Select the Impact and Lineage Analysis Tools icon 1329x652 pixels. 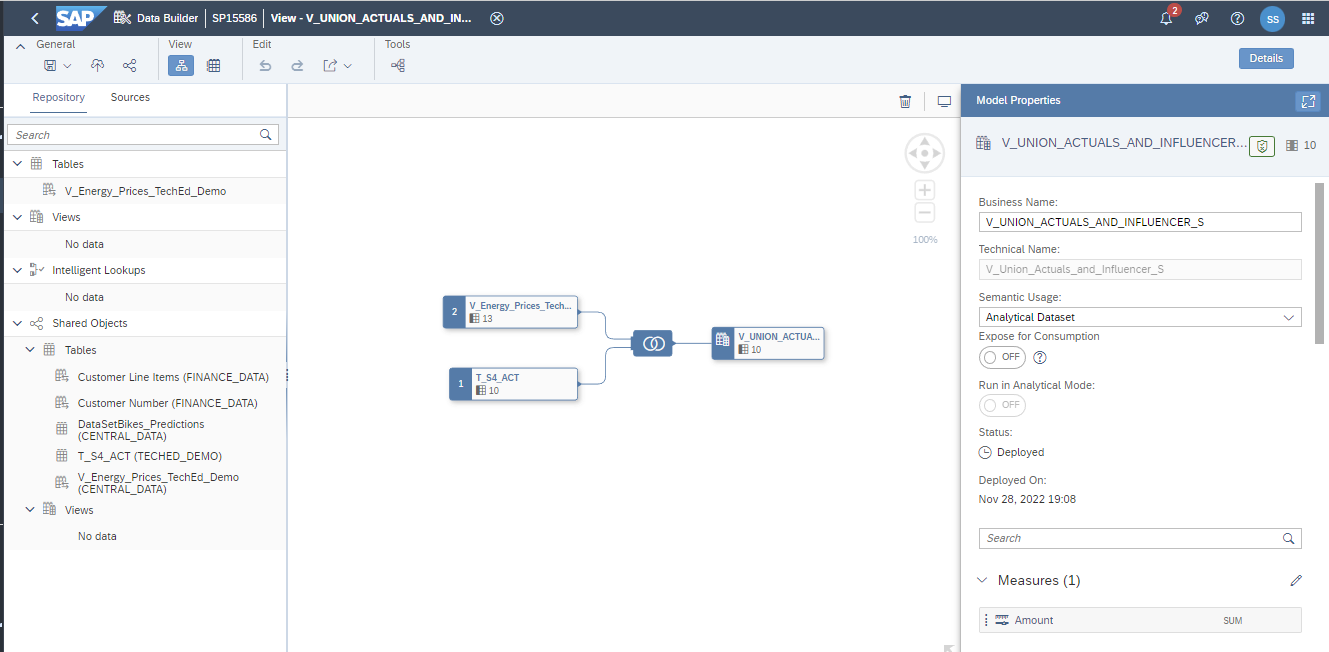[x=397, y=65]
